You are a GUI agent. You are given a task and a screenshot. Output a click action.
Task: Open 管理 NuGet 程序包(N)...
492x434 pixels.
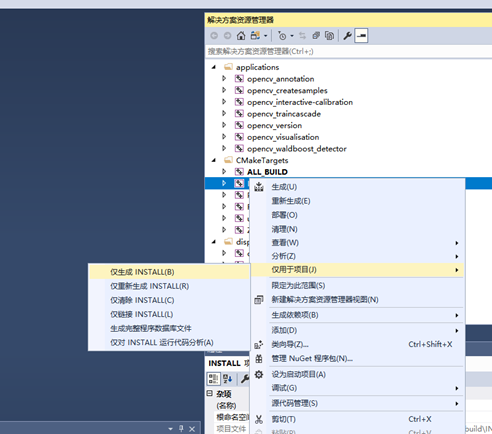(x=357, y=359)
